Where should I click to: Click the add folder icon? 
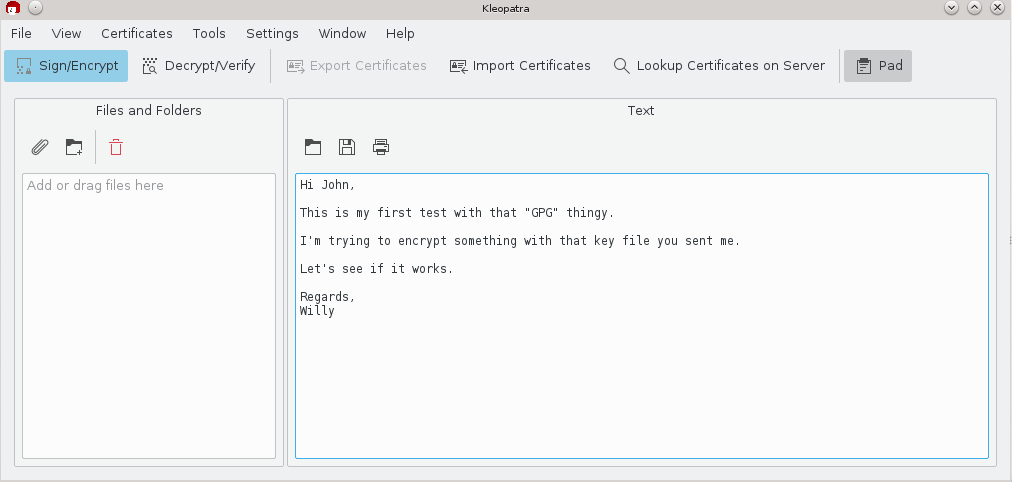[74, 148]
